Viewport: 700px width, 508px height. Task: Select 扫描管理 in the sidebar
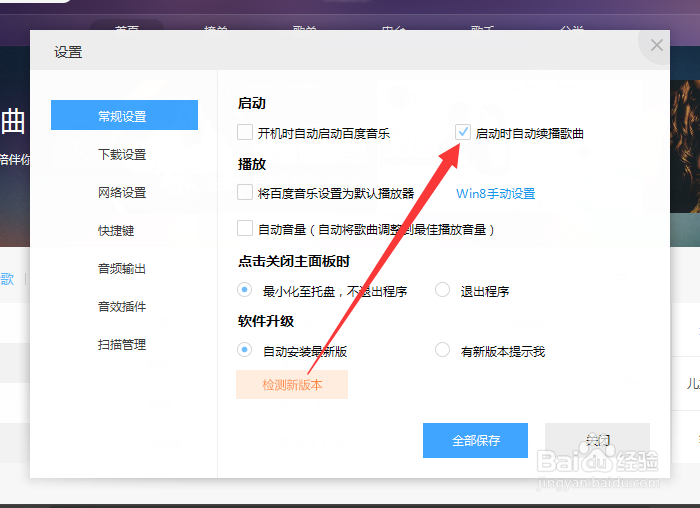click(x=122, y=344)
